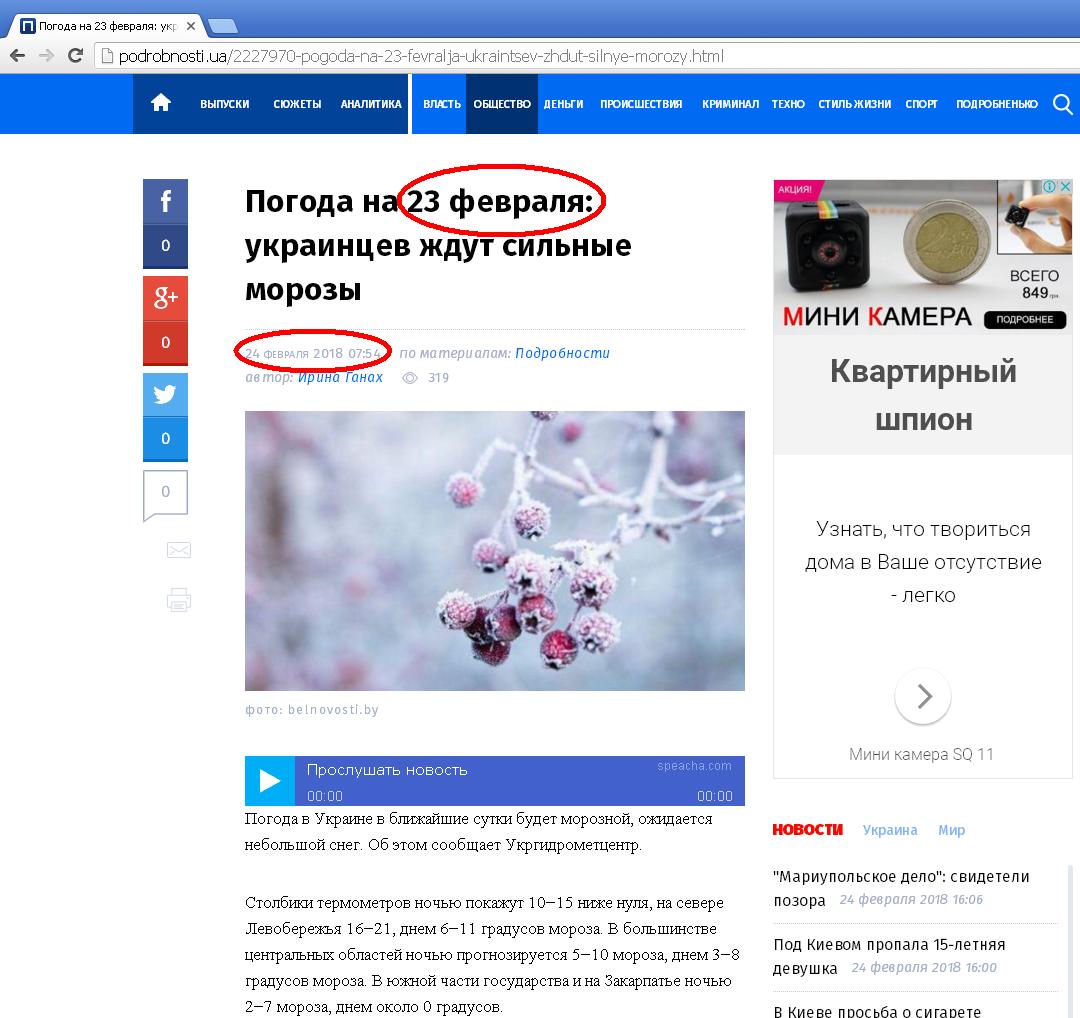Go to the site home icon
The width and height of the screenshot is (1080, 1018).
(x=161, y=103)
